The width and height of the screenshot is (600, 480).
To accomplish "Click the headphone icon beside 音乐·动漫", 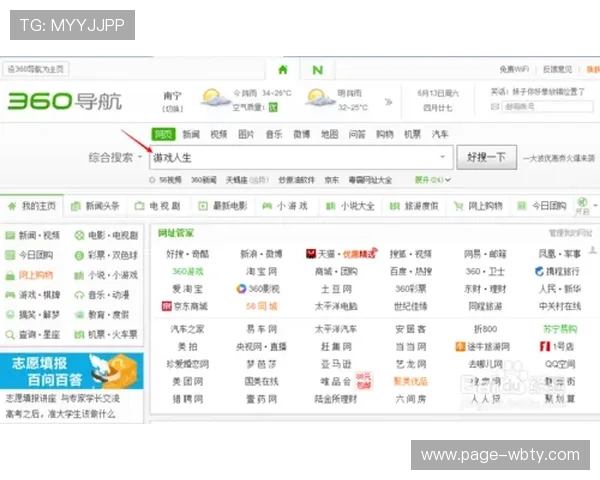I will click(79, 295).
